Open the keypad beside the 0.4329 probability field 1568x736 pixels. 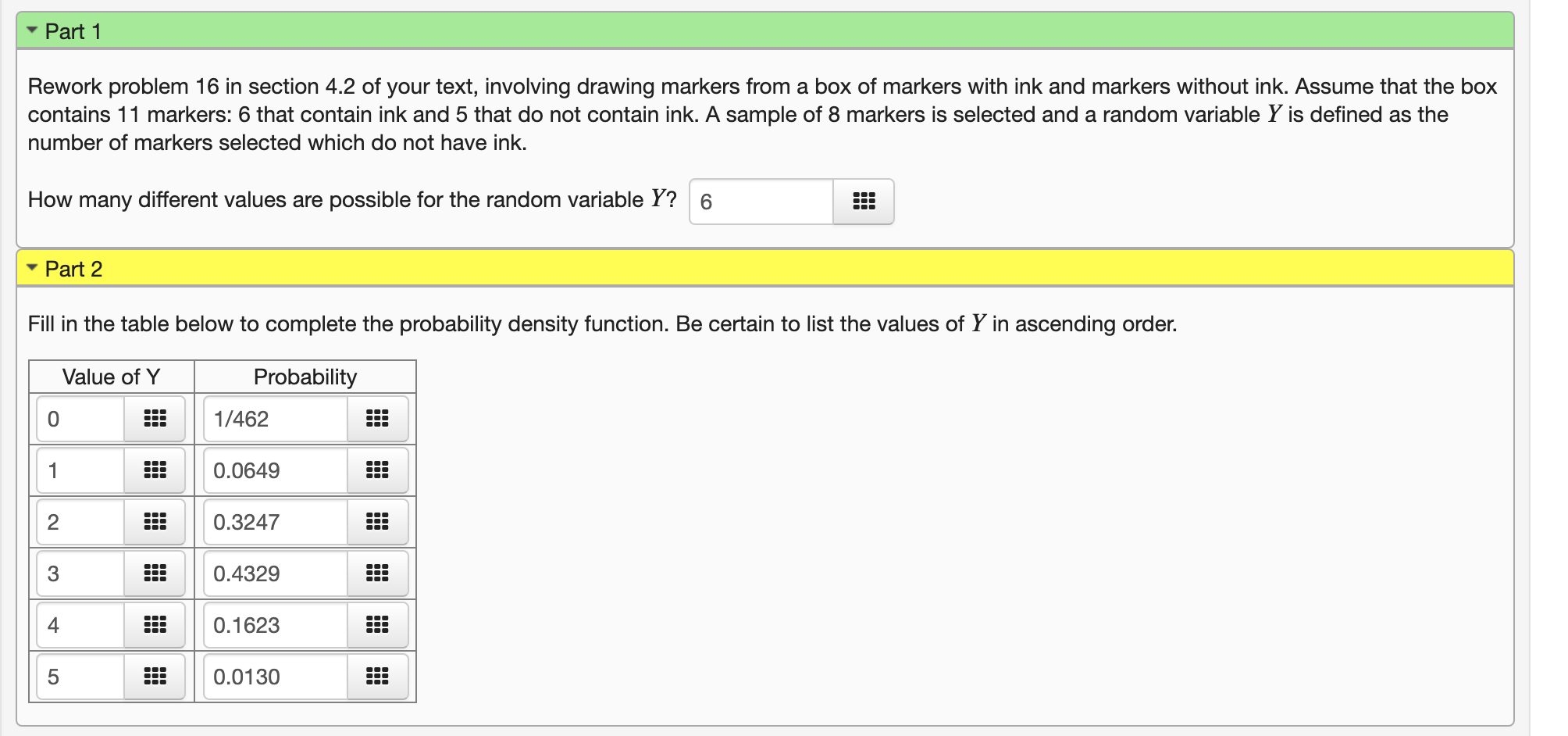pyautogui.click(x=379, y=573)
